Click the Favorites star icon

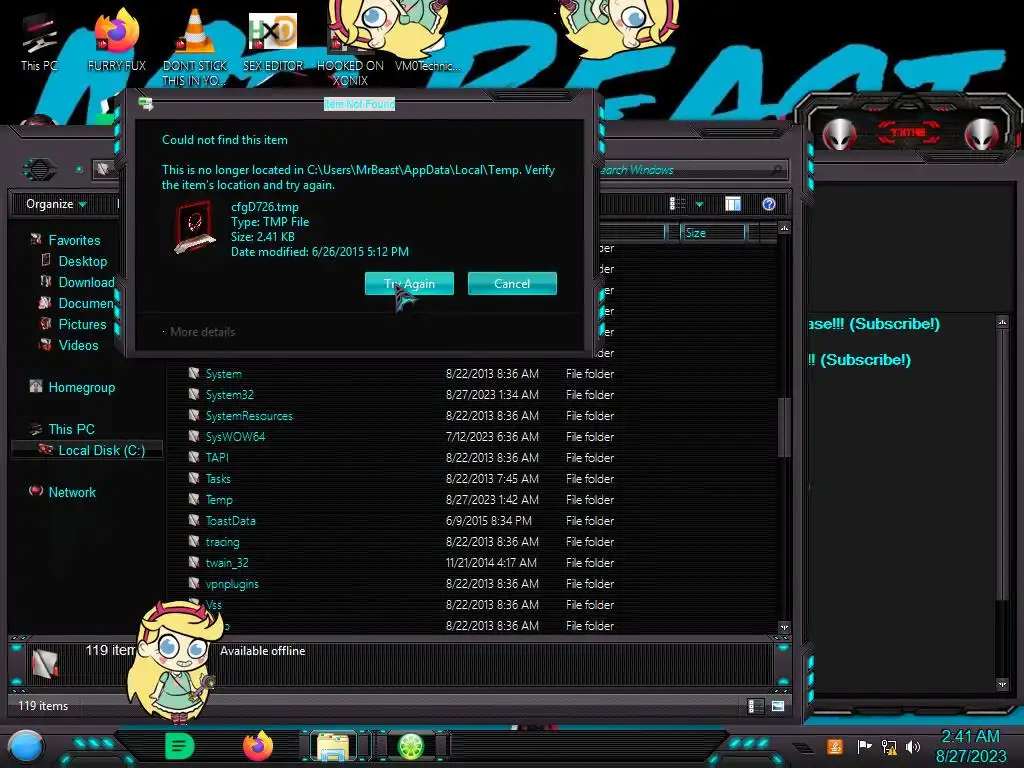36,239
